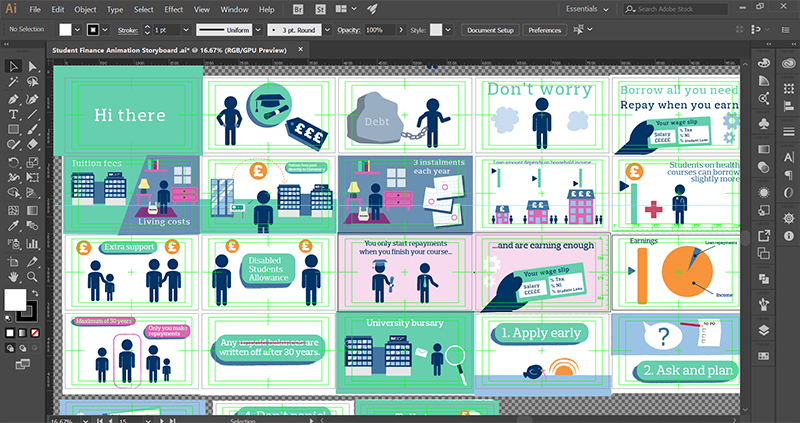The width and height of the screenshot is (800, 423).
Task: Open the Effect menu
Action: (173, 9)
